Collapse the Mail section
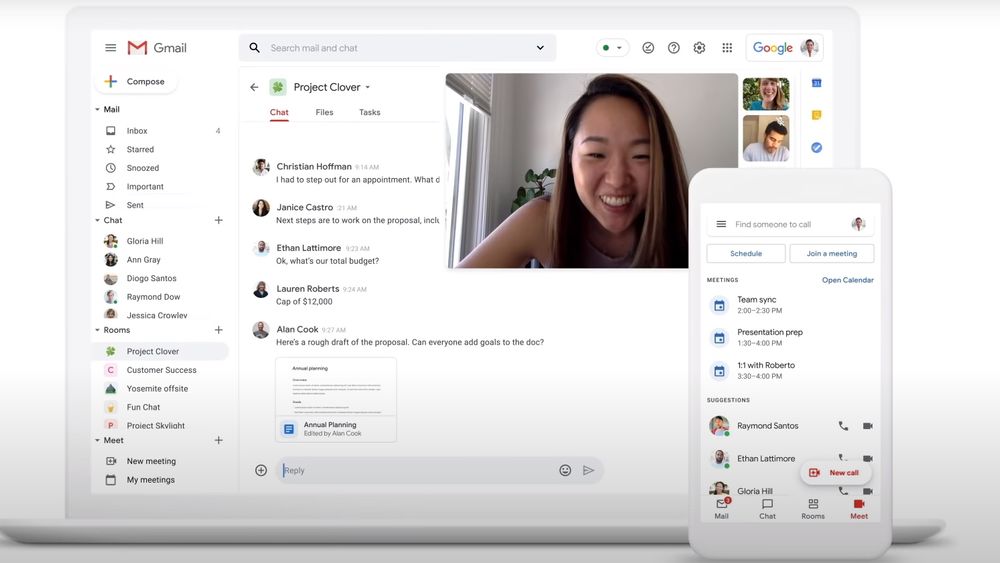1000x563 pixels. 98,110
